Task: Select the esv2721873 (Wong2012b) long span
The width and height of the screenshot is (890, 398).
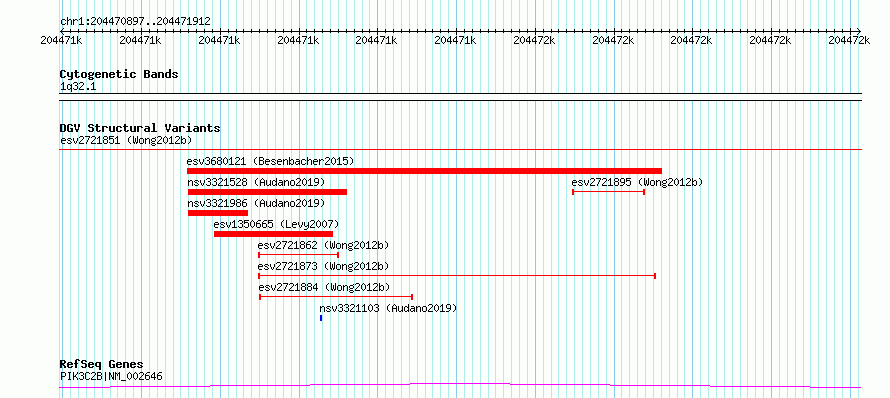Action: 457,276
